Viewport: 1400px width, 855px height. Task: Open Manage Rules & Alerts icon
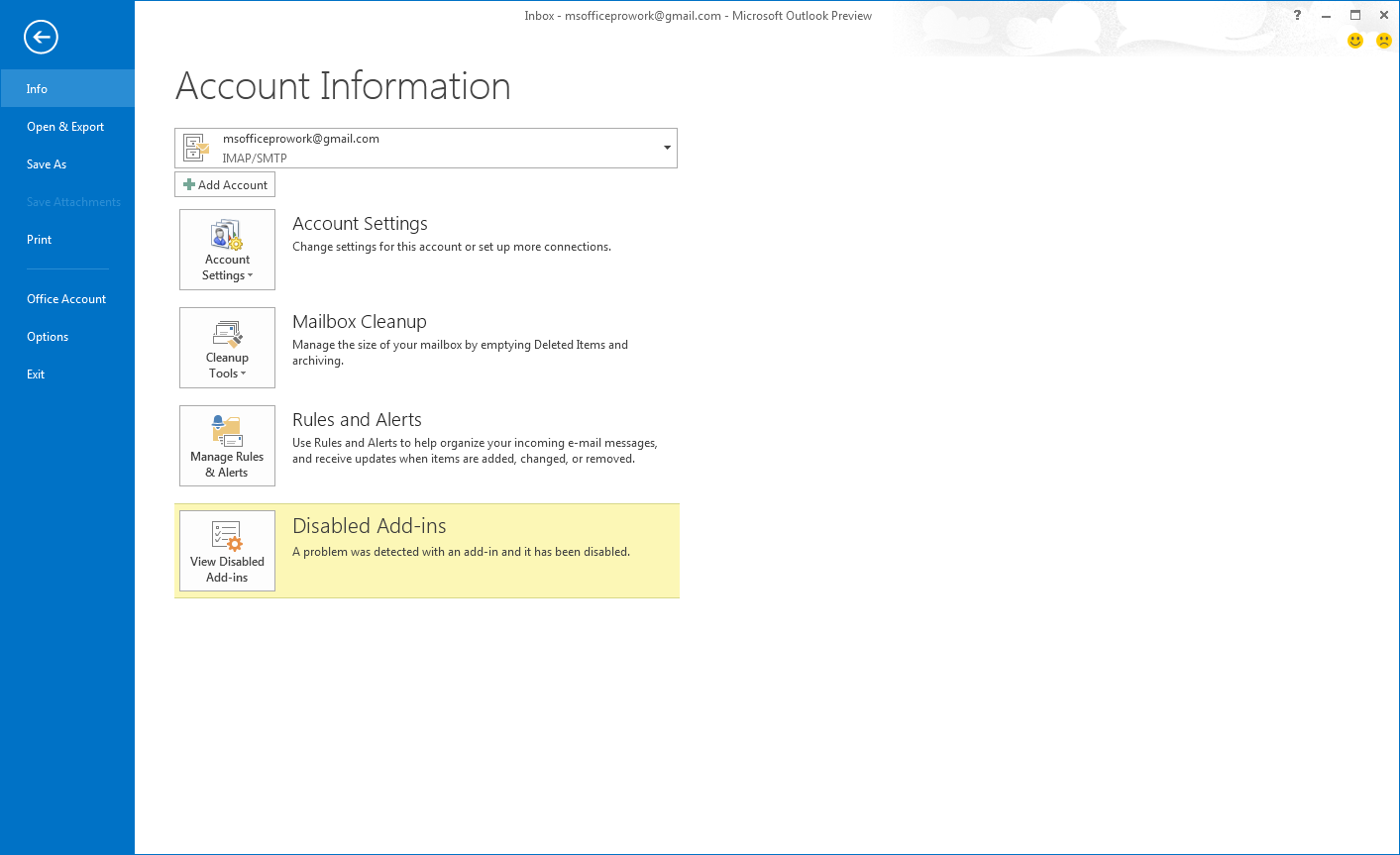(x=227, y=446)
